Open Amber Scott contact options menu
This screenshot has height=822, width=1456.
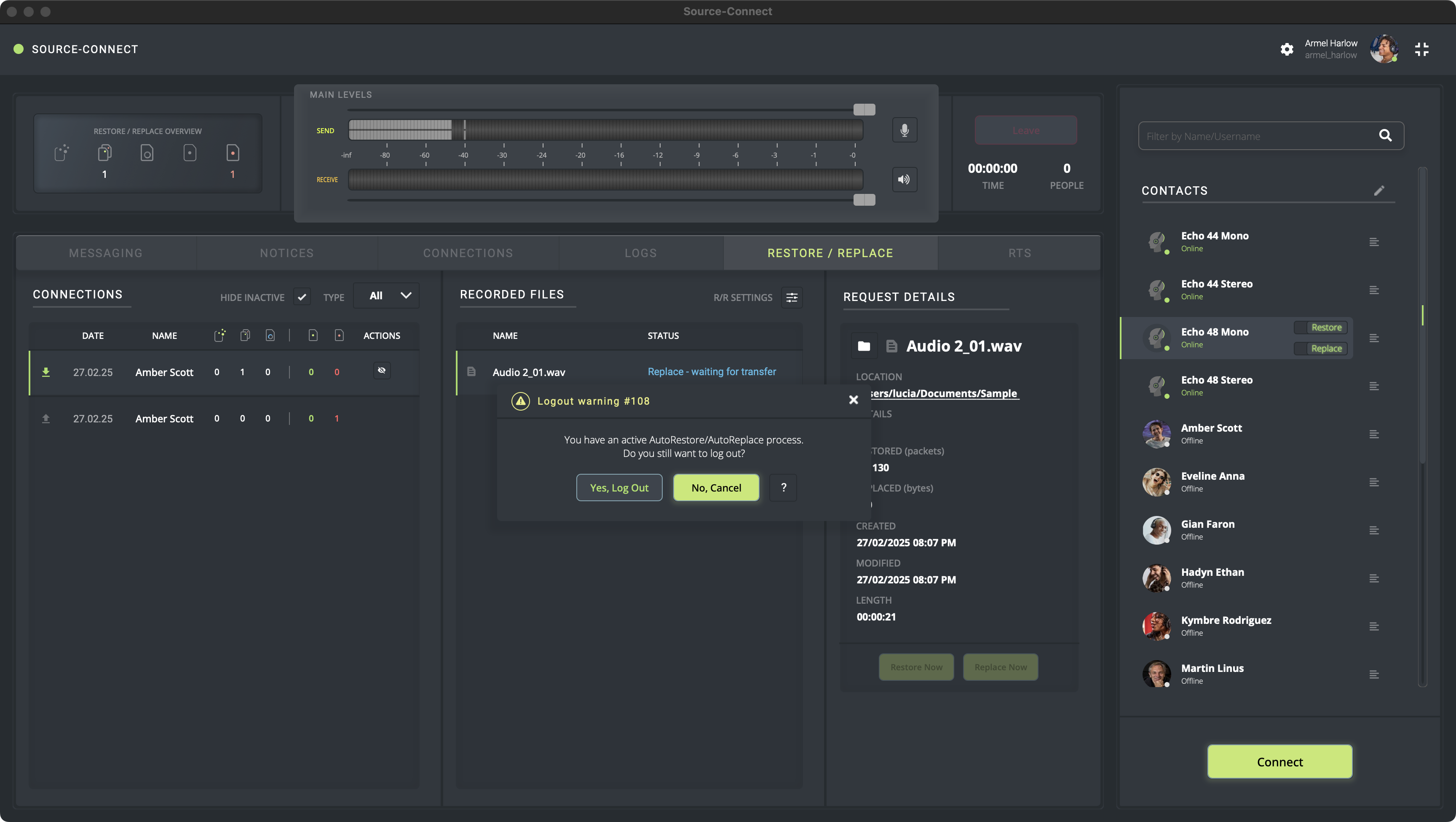pyautogui.click(x=1374, y=435)
